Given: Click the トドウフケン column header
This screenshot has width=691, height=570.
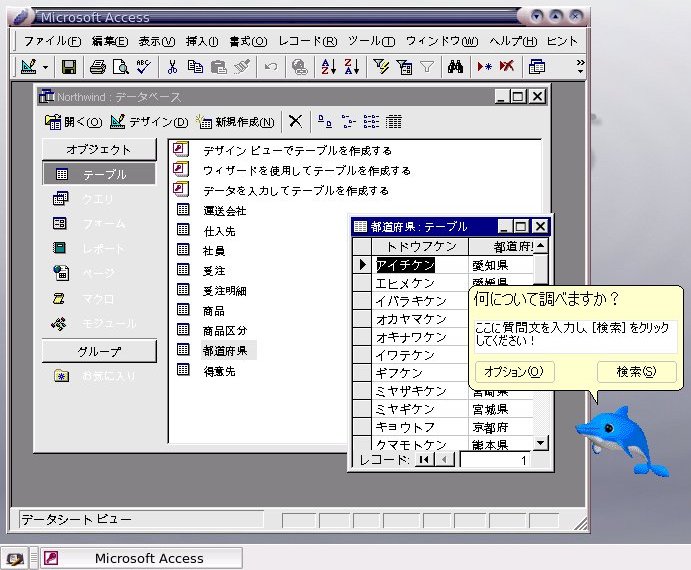Looking at the screenshot, I should (x=420, y=246).
